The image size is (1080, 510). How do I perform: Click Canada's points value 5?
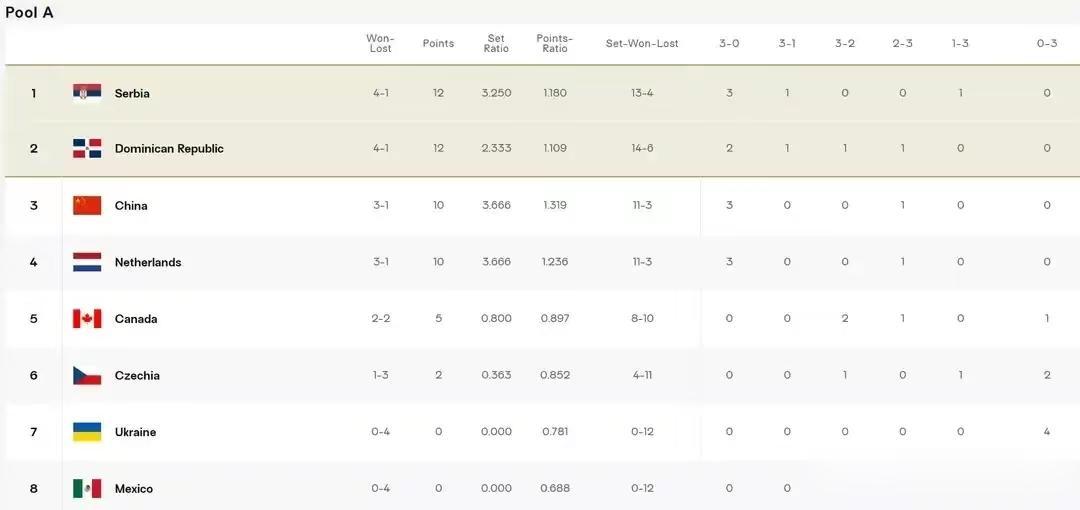click(439, 318)
